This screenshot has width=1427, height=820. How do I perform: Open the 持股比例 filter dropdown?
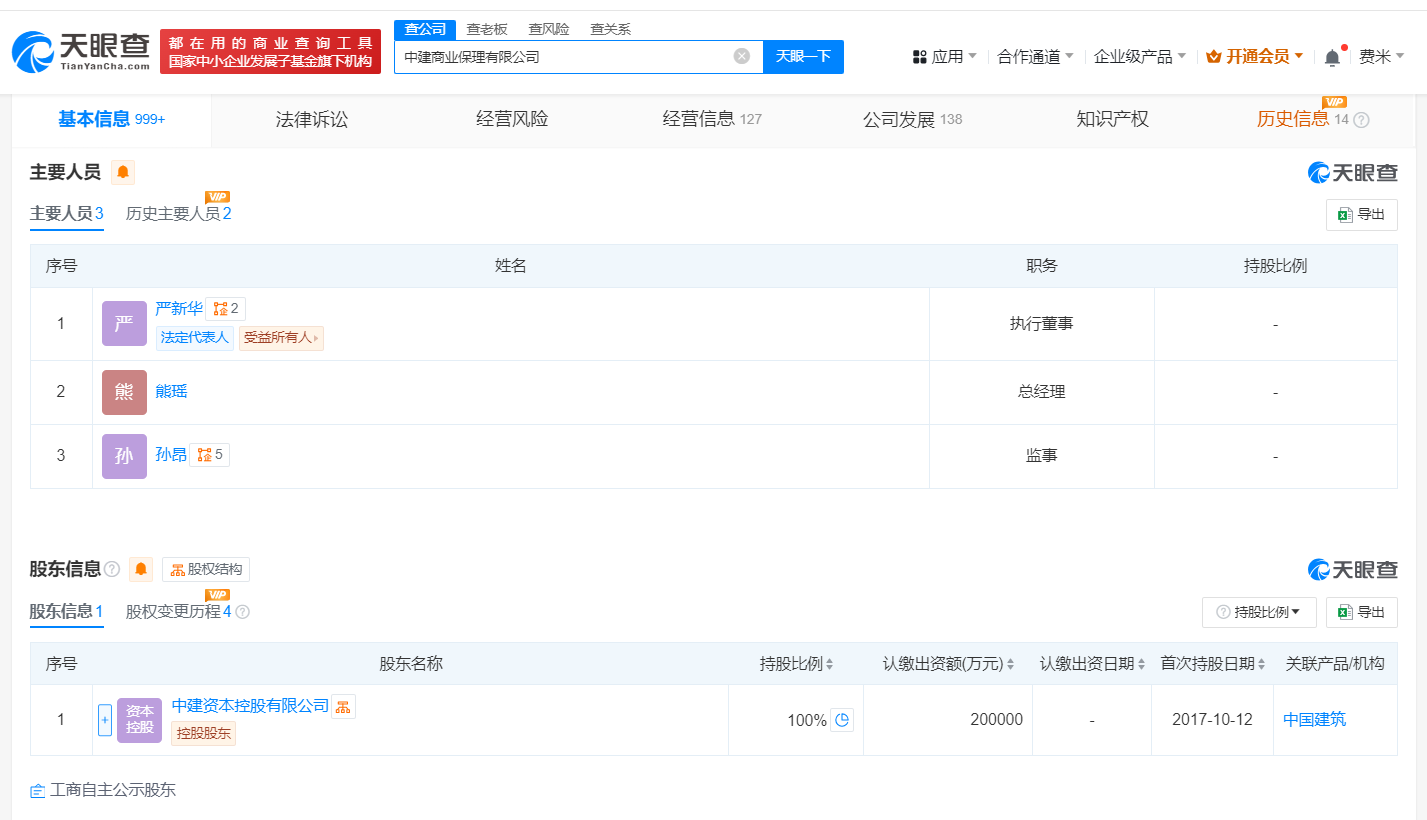pos(1259,612)
